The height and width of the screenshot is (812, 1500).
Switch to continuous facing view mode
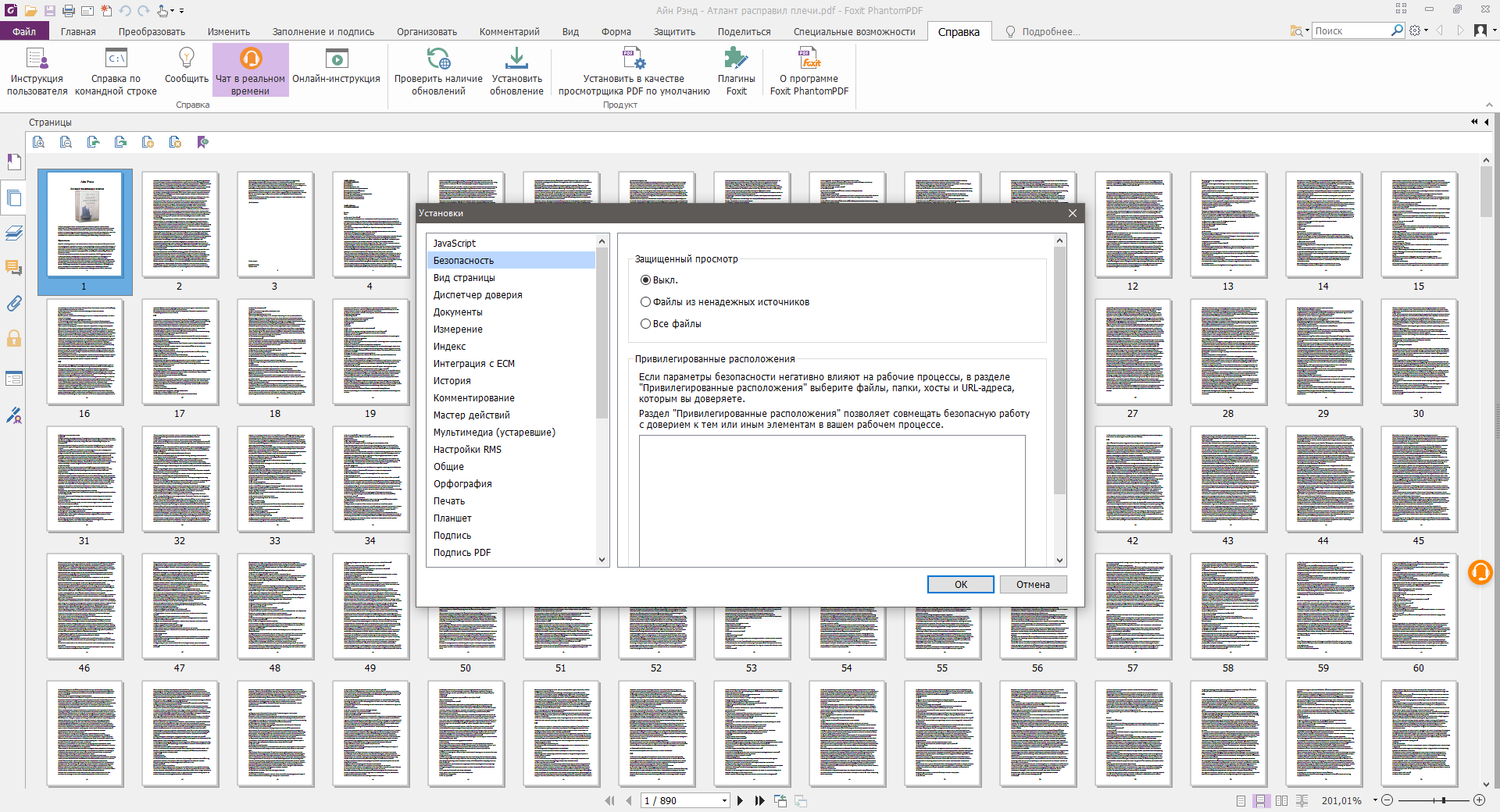1302,800
